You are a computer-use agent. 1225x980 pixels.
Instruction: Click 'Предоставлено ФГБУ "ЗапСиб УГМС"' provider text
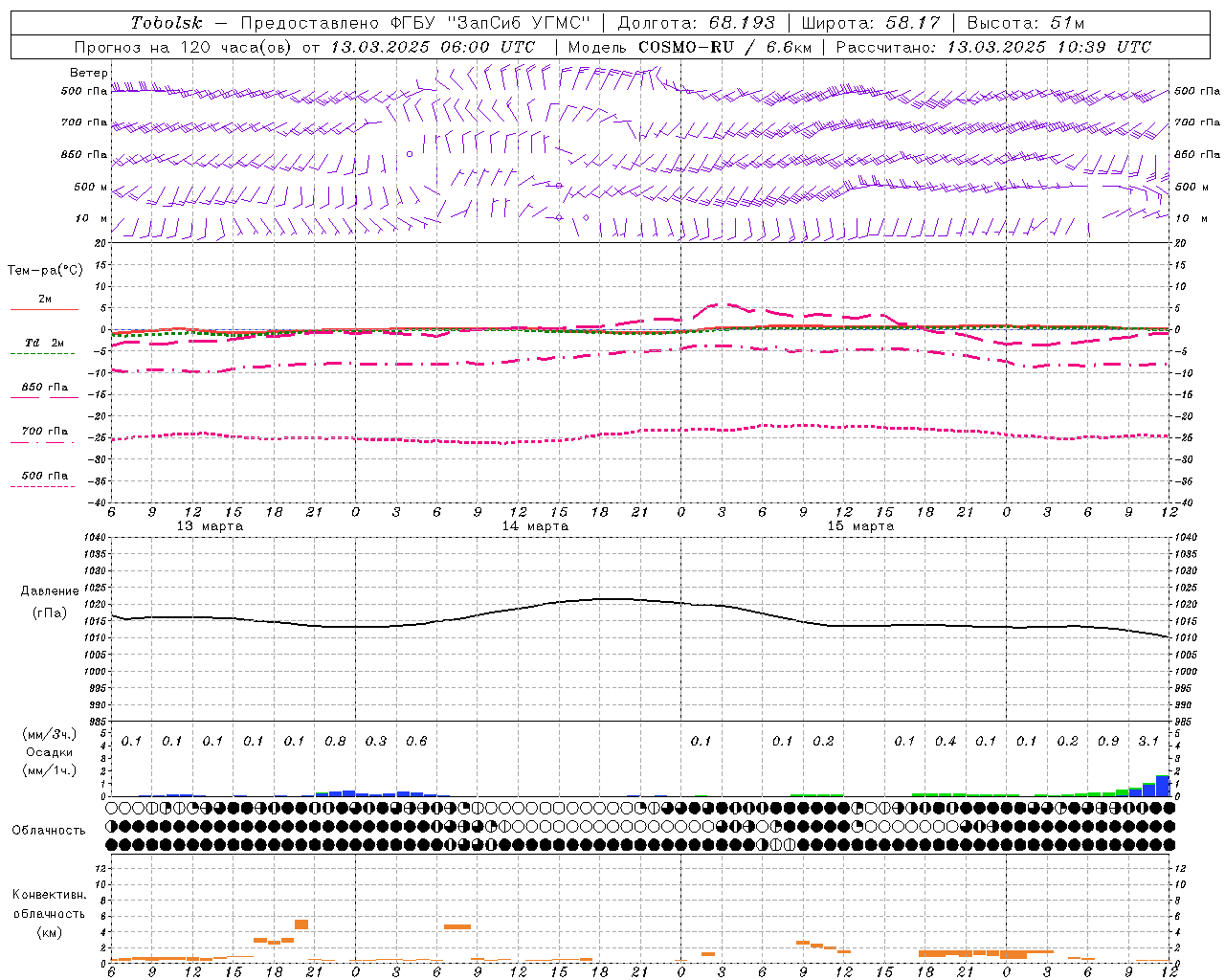[x=415, y=23]
